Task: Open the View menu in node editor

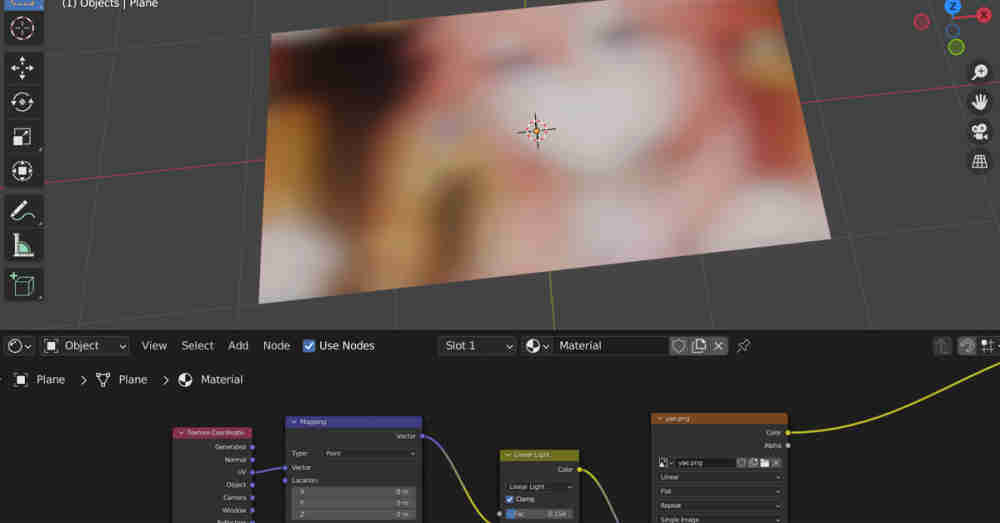Action: click(x=154, y=346)
